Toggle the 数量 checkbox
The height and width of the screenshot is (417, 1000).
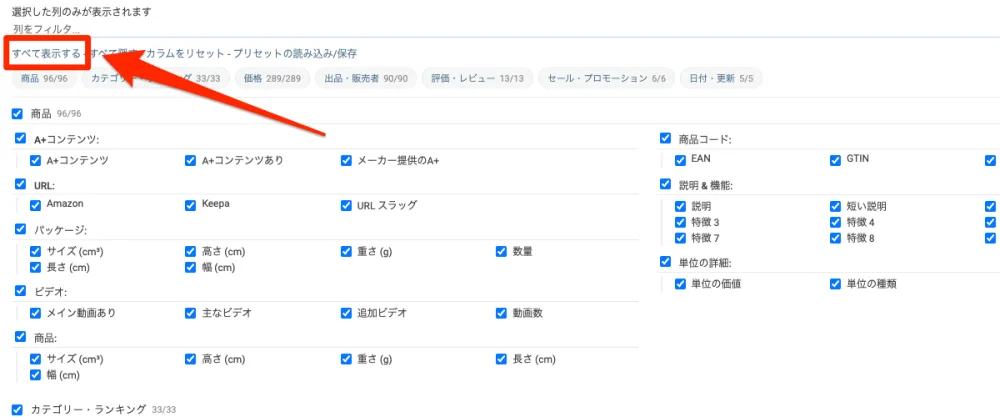(501, 251)
